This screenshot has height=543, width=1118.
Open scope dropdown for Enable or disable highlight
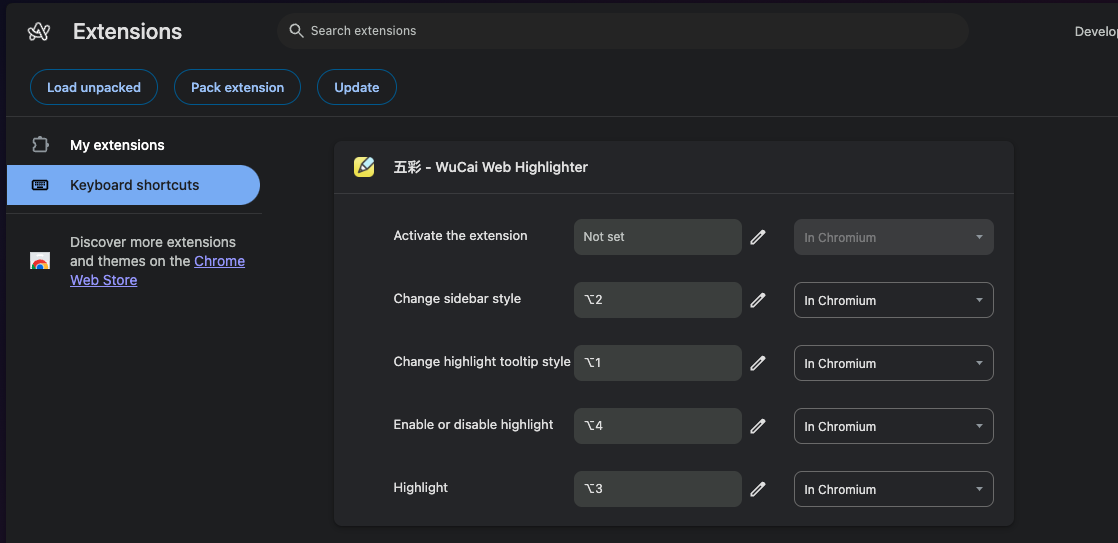[x=893, y=426]
